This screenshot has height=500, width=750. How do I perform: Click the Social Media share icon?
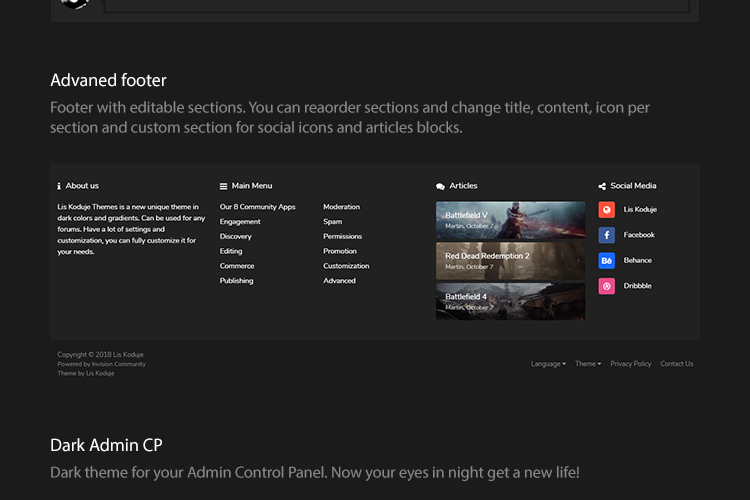click(602, 186)
